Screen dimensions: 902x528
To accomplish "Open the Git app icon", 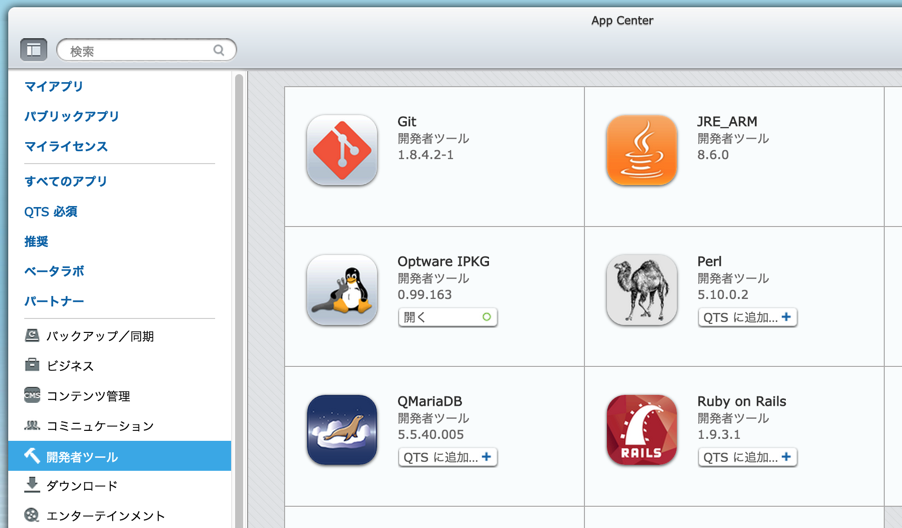I will pyautogui.click(x=342, y=150).
